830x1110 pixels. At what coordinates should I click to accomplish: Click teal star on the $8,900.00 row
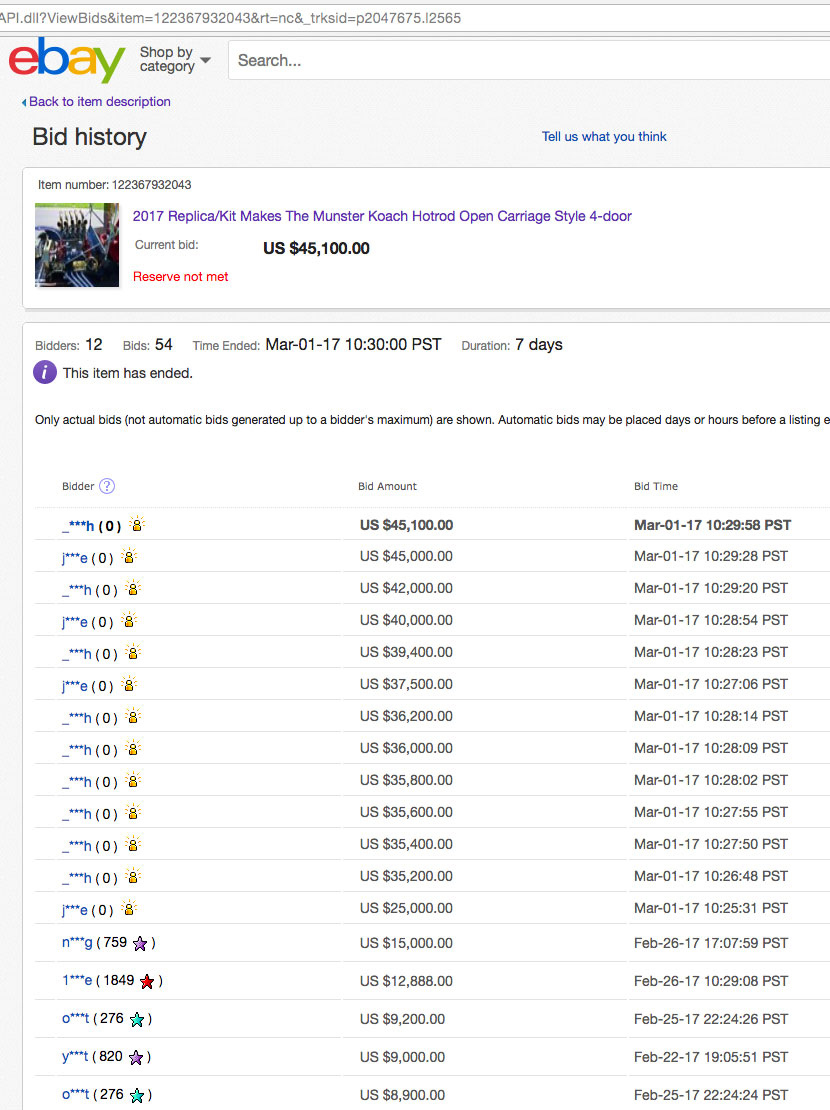click(137, 1095)
